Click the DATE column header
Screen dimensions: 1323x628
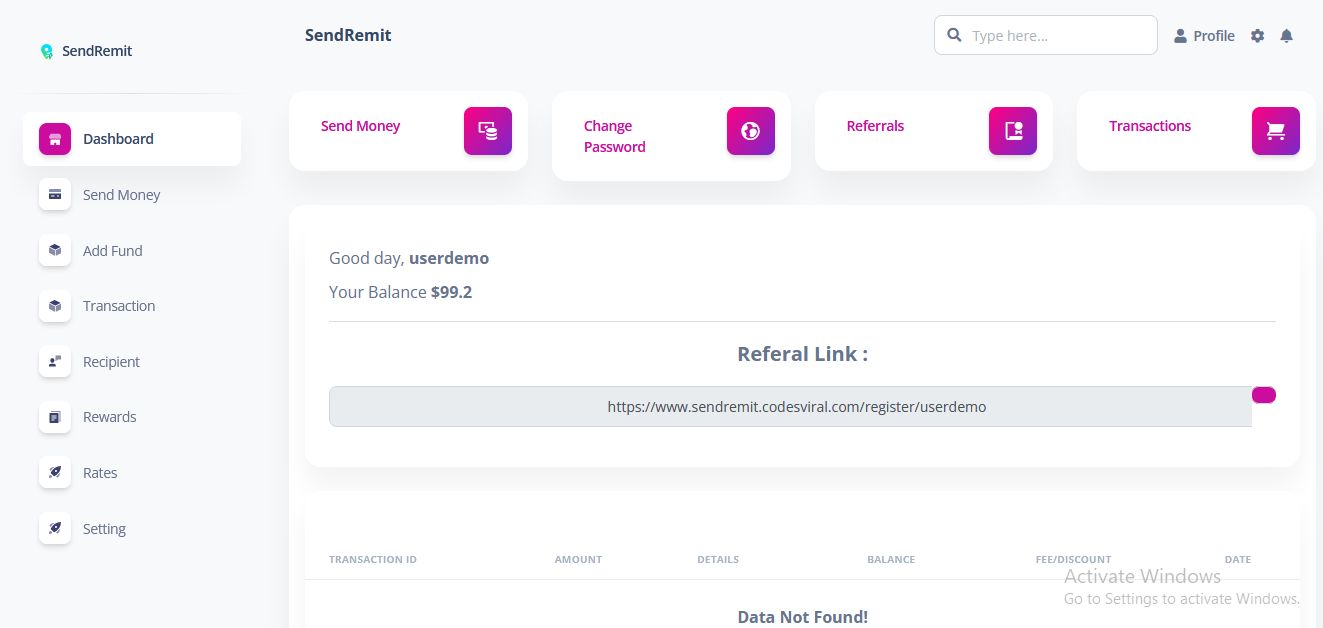[x=1238, y=559]
